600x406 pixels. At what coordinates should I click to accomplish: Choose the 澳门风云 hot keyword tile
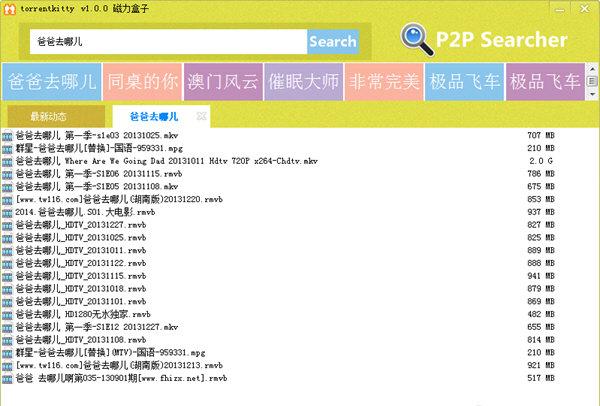222,80
